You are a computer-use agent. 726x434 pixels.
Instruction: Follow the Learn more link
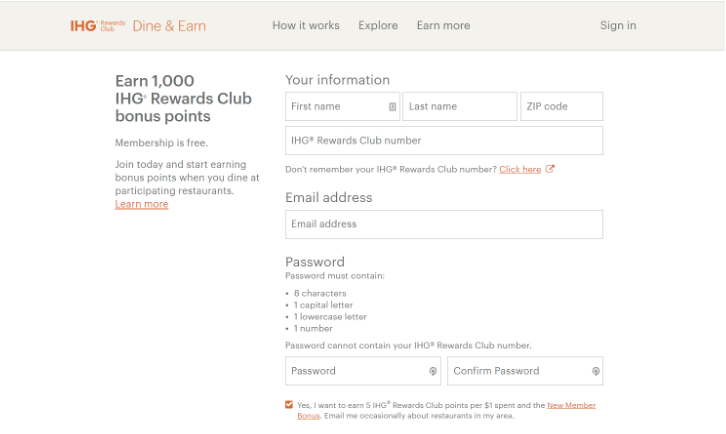point(141,204)
